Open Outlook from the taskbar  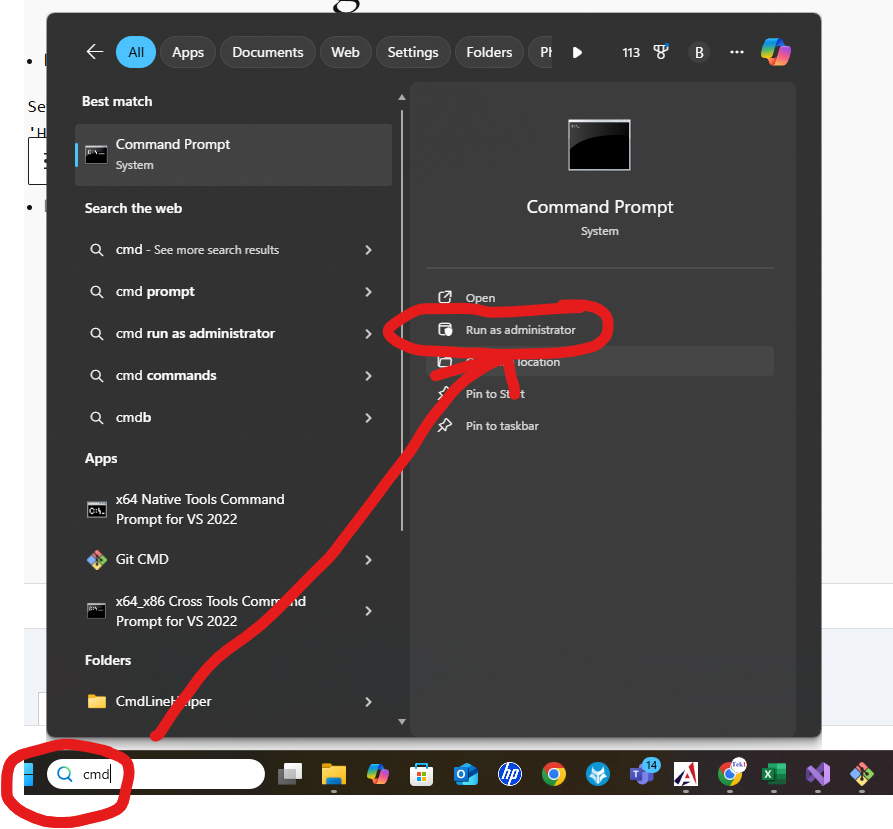[x=465, y=773]
